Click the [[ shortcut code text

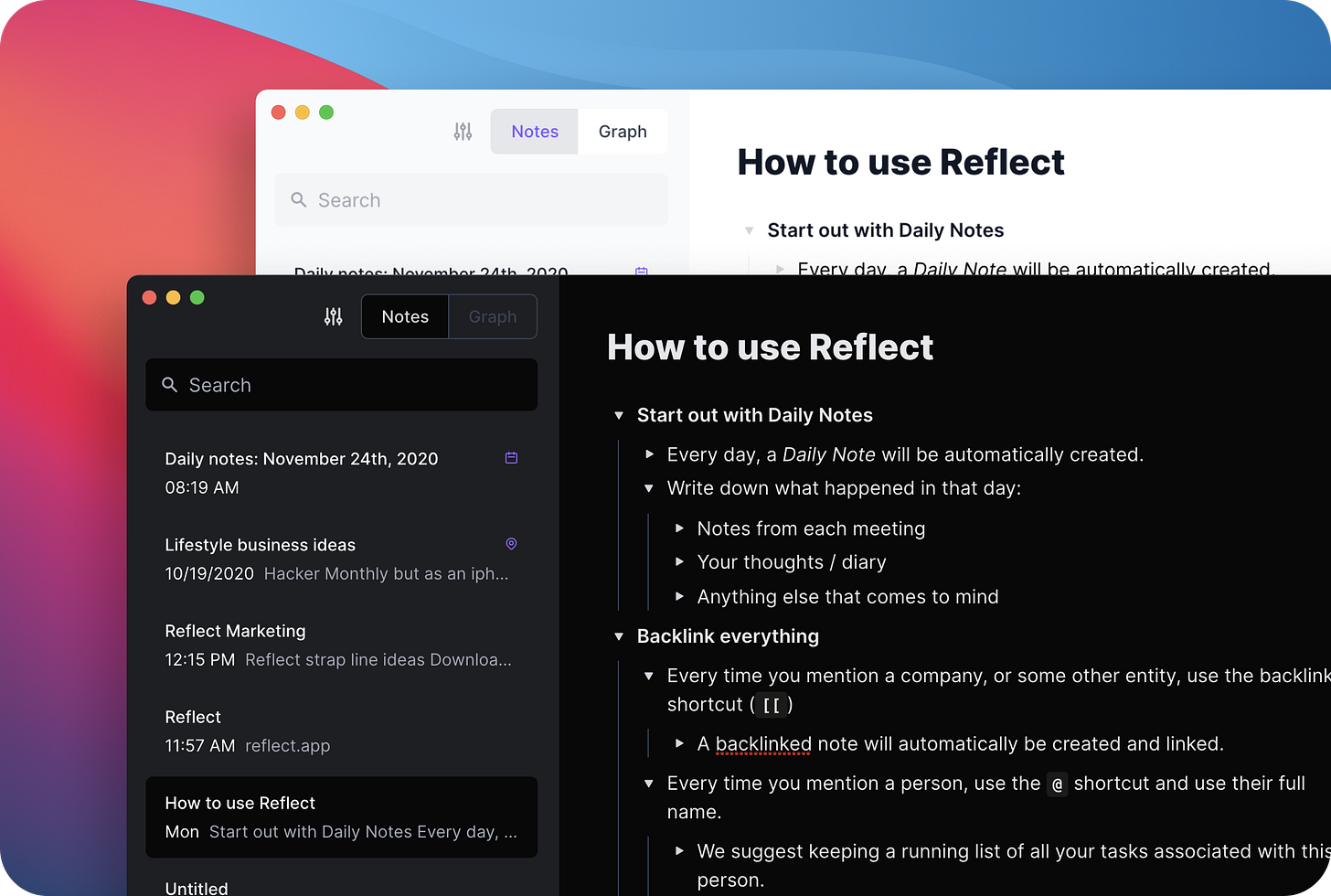pyautogui.click(x=772, y=705)
